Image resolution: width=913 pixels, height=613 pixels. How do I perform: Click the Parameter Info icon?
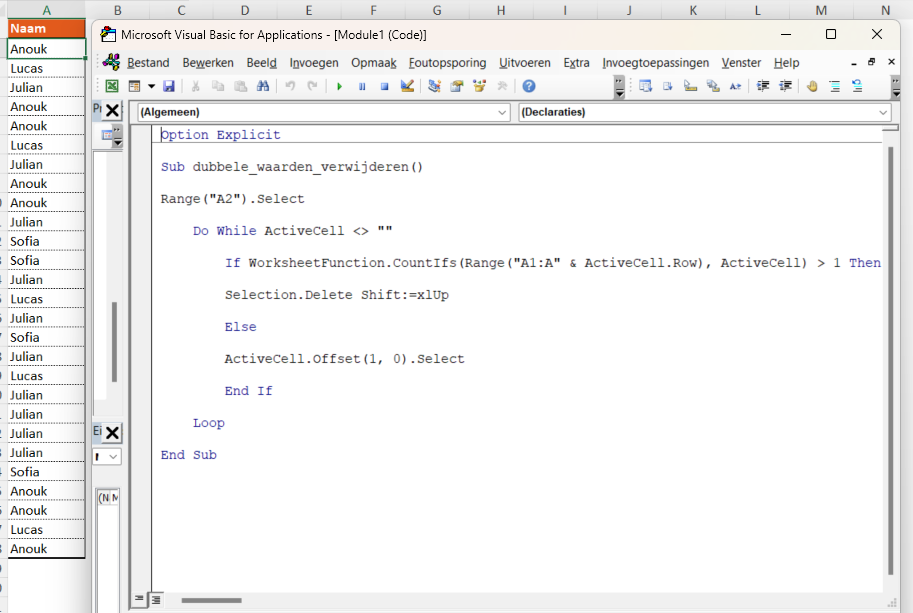[713, 86]
